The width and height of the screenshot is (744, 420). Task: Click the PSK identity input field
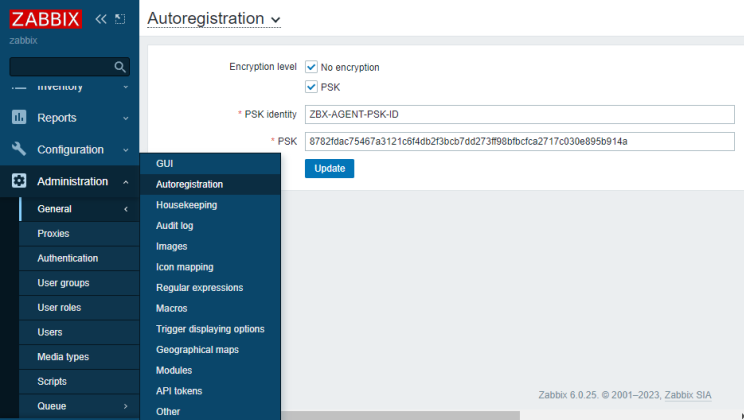519,114
